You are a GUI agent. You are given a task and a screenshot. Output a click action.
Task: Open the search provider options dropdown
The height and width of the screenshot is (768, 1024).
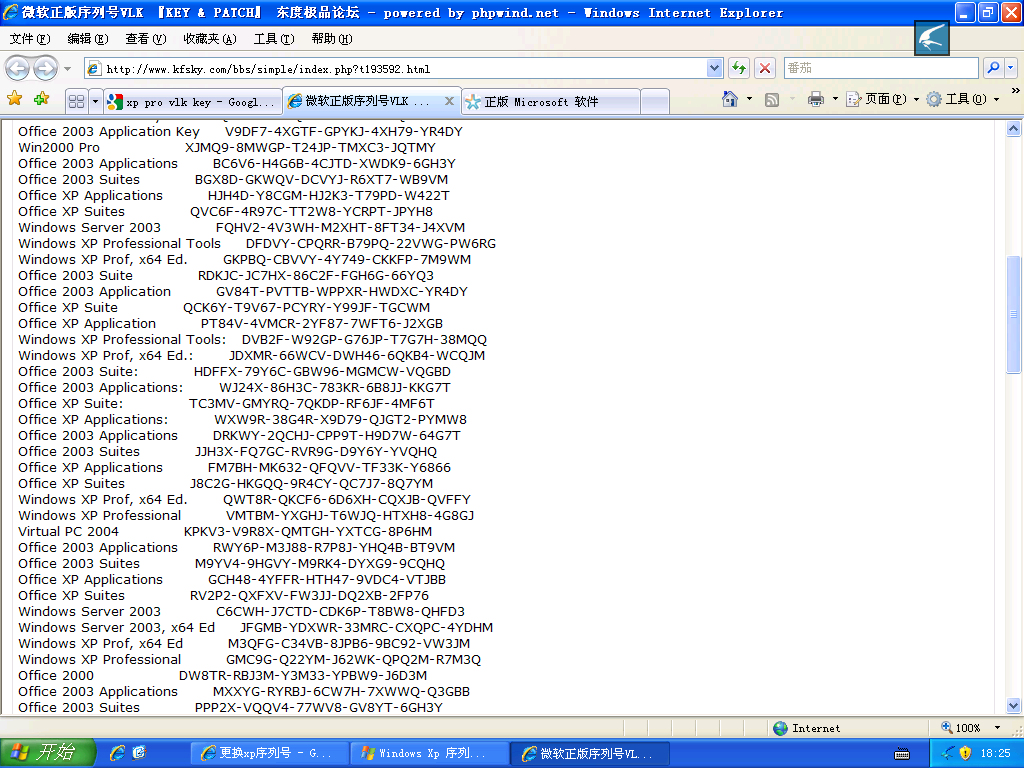click(1010, 68)
